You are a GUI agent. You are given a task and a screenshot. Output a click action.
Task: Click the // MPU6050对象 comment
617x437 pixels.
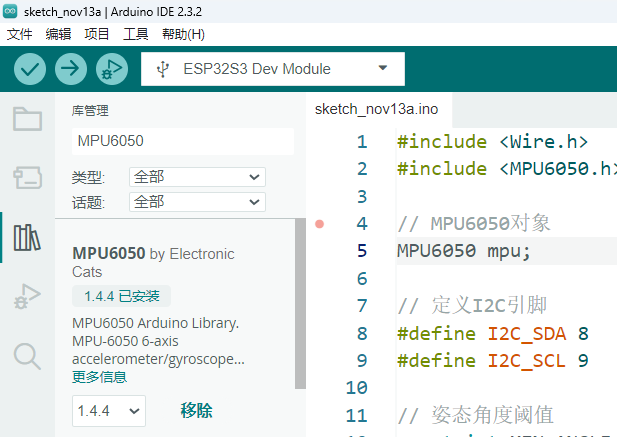point(474,223)
